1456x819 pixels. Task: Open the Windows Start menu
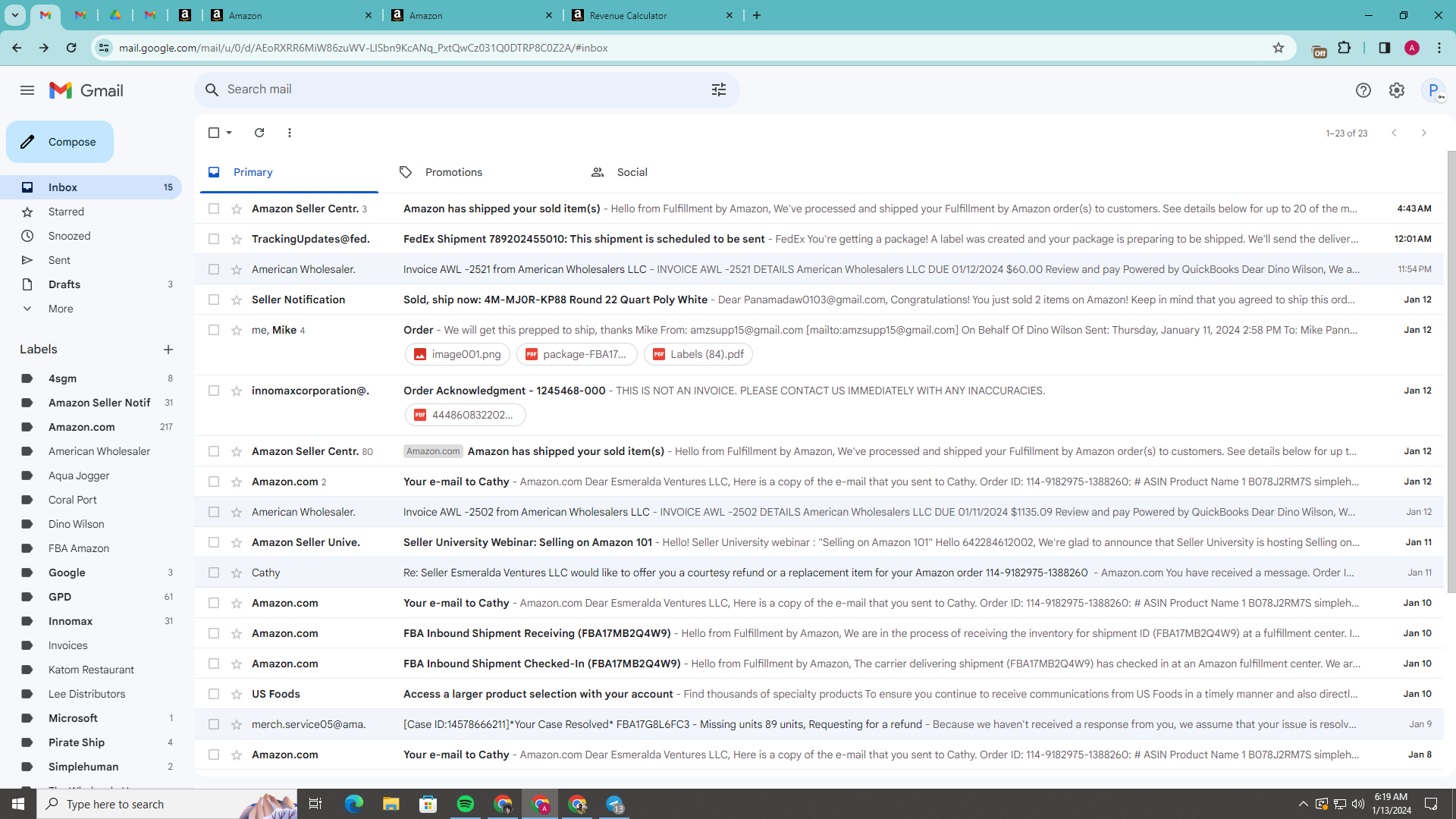click(18, 804)
